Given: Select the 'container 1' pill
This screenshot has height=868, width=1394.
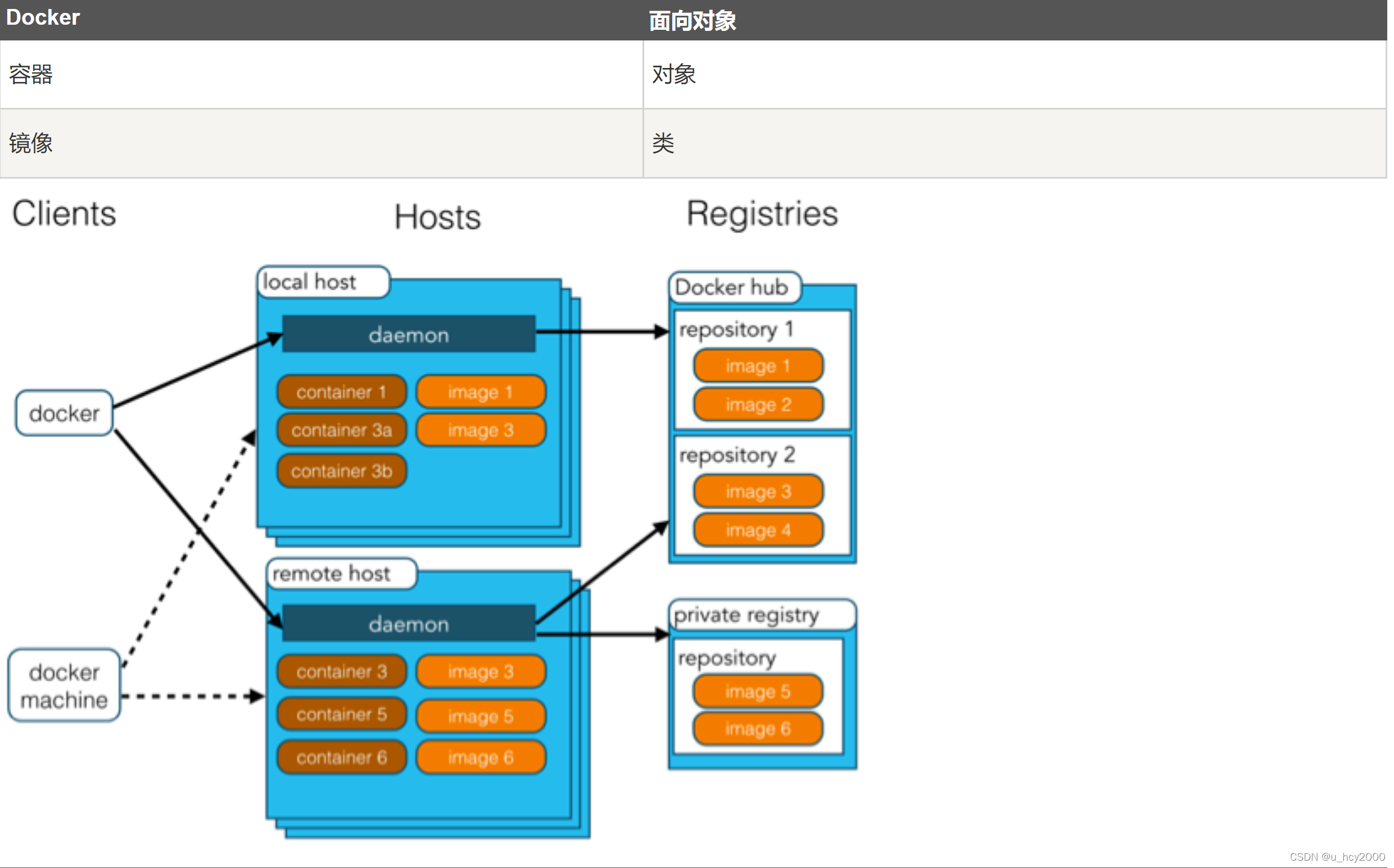Looking at the screenshot, I should (342, 392).
